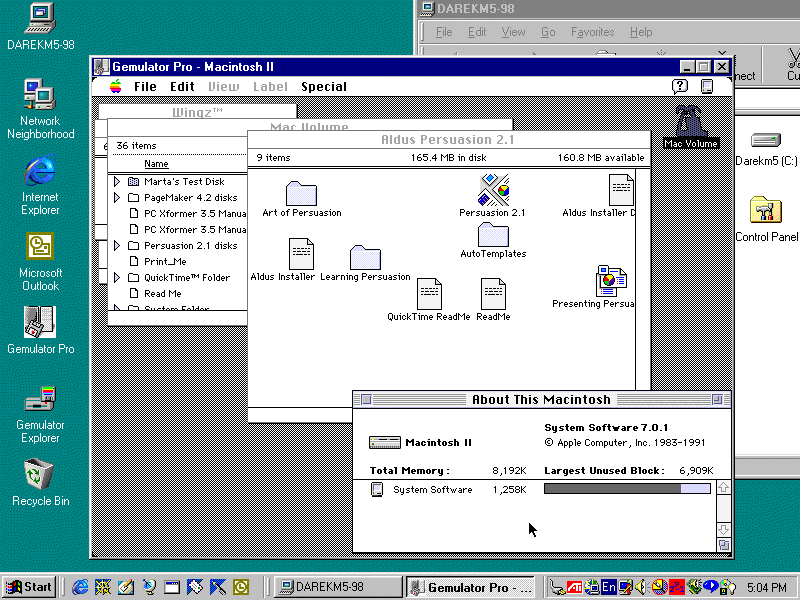Image resolution: width=800 pixels, height=600 pixels.
Task: Open the Darekm5 (C:) drive icon
Action: coord(766,140)
